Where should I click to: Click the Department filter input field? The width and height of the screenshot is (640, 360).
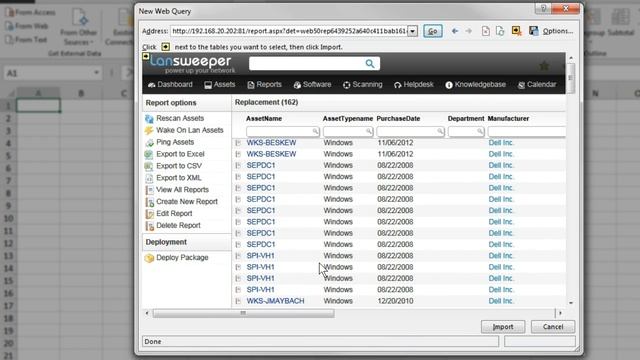466,131
